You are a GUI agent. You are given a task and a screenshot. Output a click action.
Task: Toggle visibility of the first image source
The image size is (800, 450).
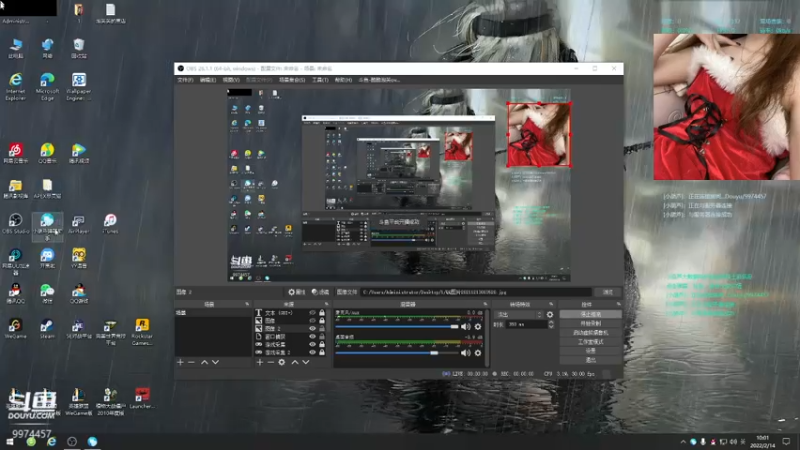coord(312,321)
